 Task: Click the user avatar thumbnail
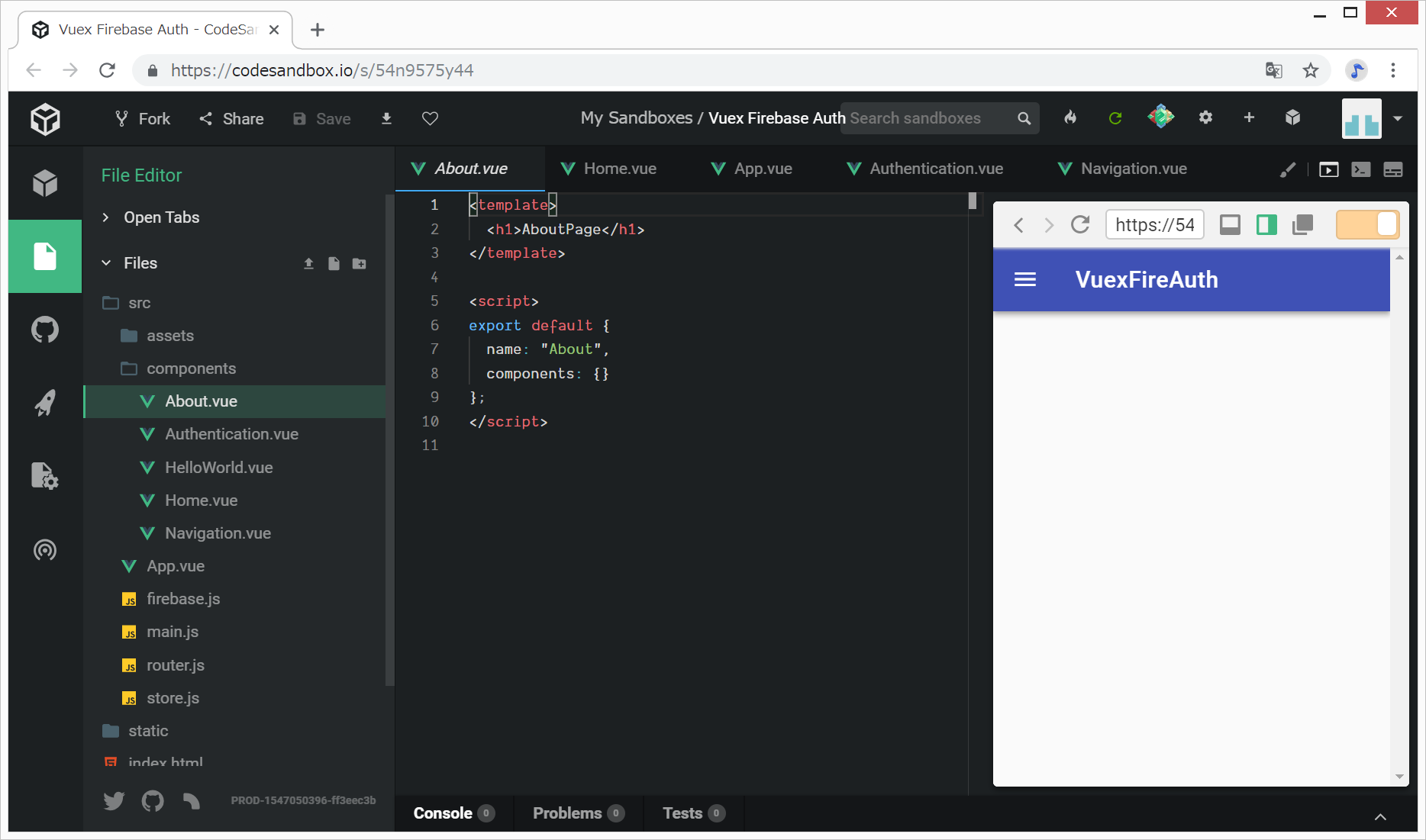[x=1362, y=118]
